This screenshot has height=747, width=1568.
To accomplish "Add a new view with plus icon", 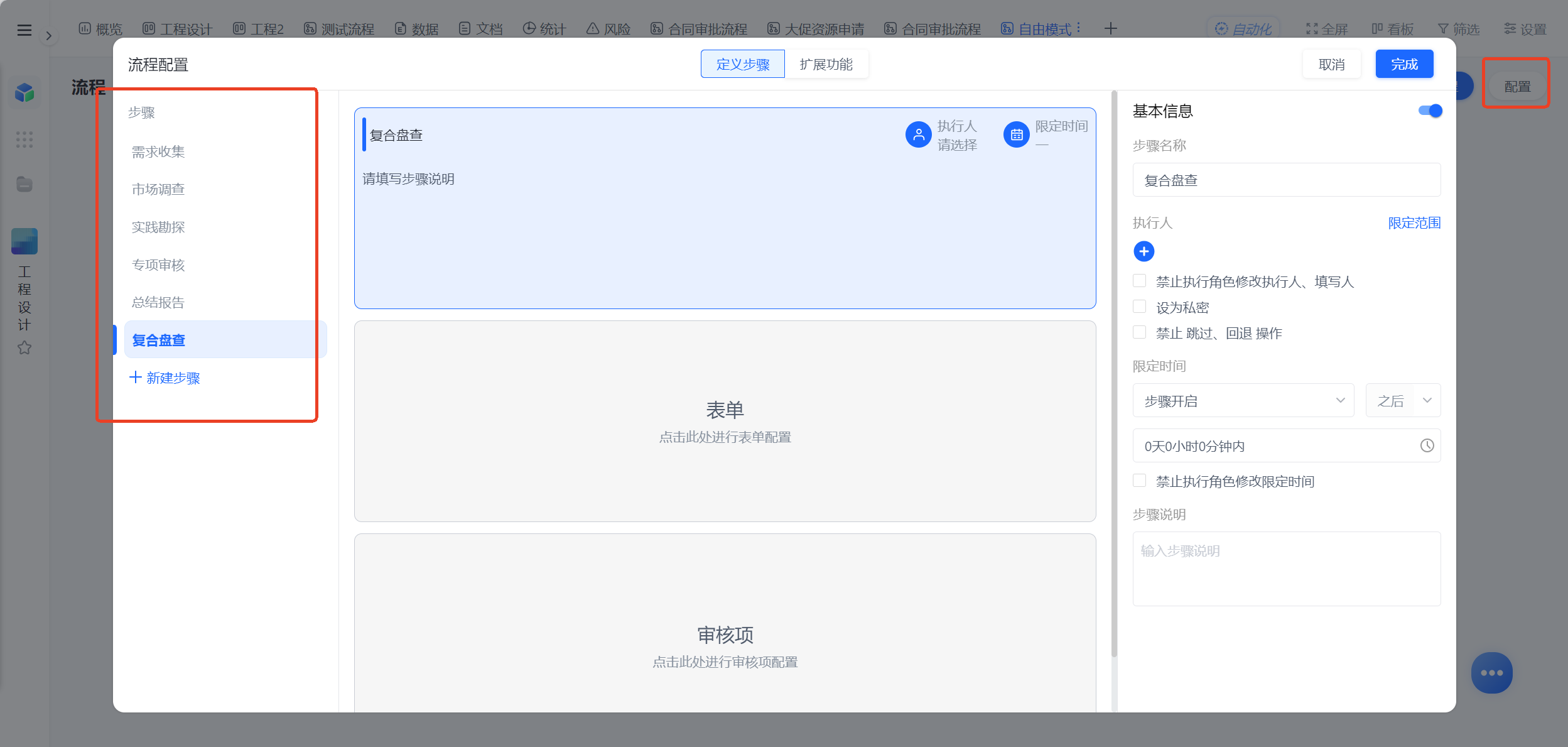I will (1111, 29).
